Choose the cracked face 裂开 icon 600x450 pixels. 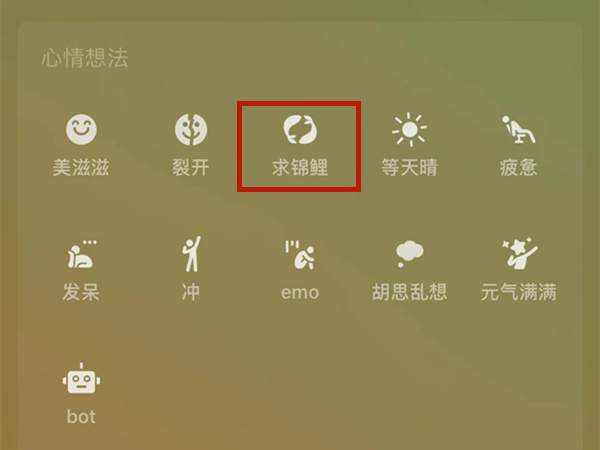click(x=191, y=129)
